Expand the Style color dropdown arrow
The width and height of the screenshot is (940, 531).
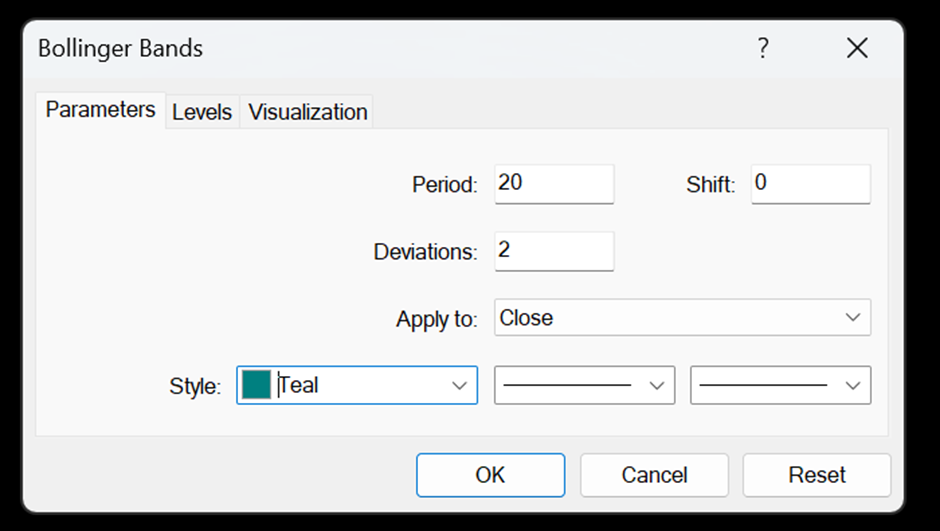pos(460,385)
